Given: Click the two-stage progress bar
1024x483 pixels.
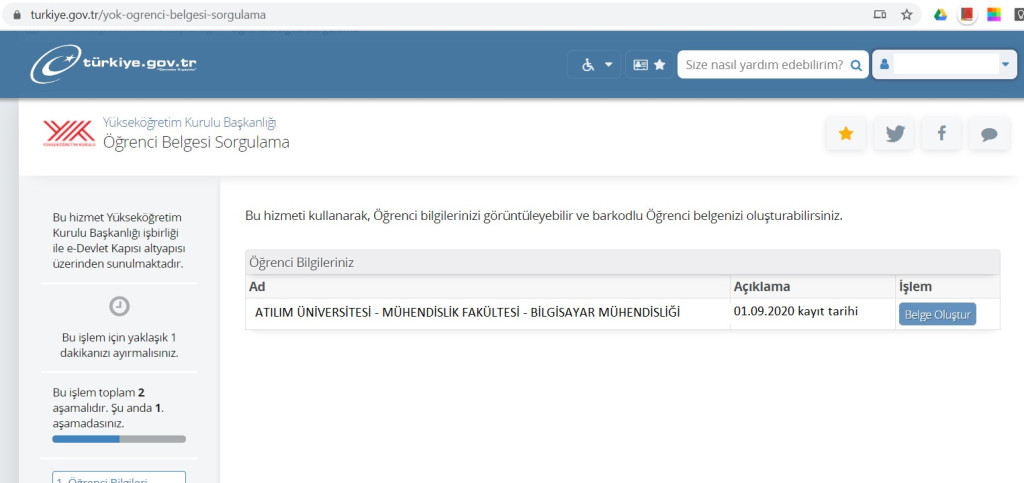Looking at the screenshot, I should (119, 438).
